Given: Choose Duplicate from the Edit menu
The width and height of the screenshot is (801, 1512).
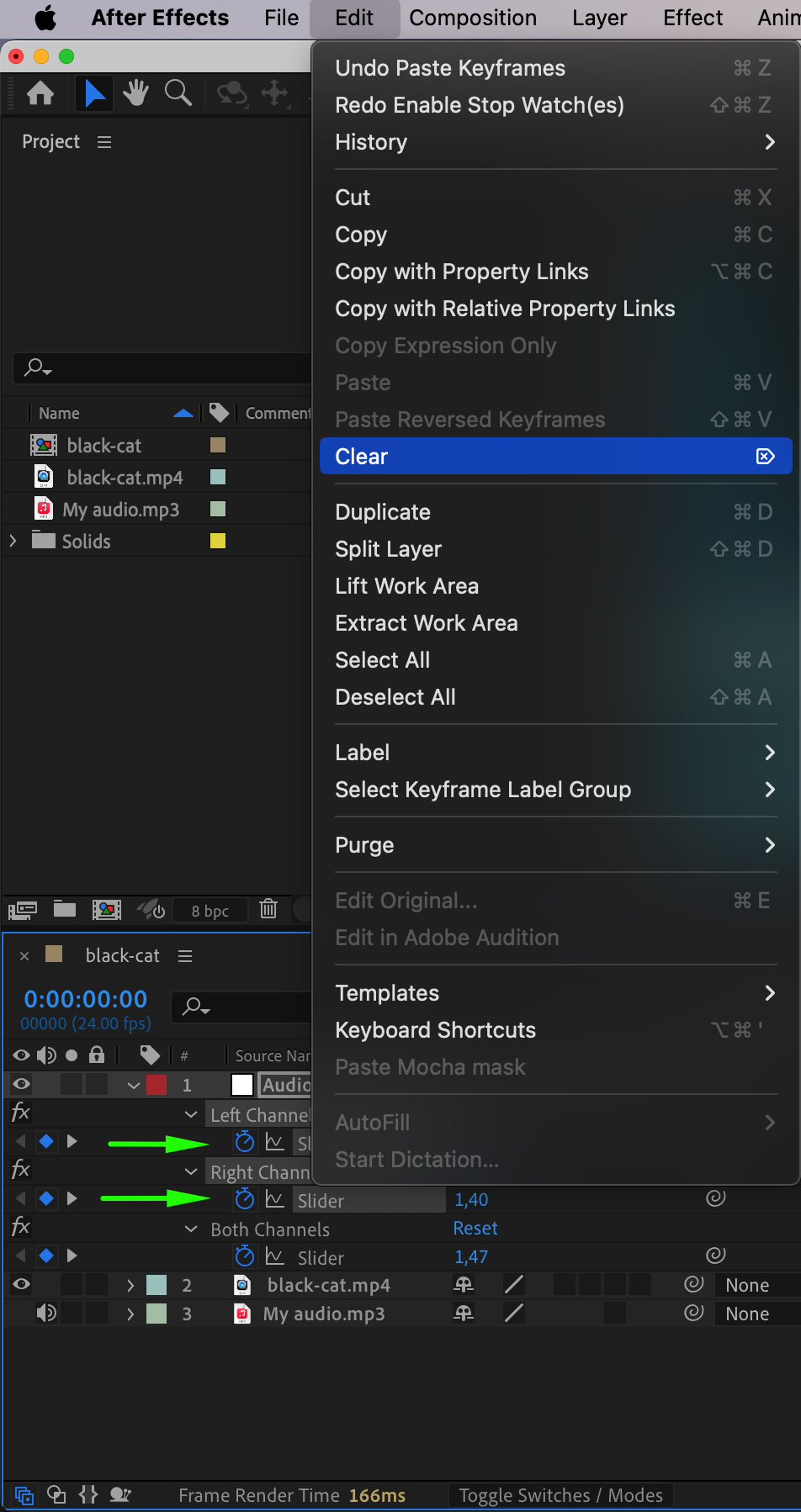Looking at the screenshot, I should [x=555, y=512].
